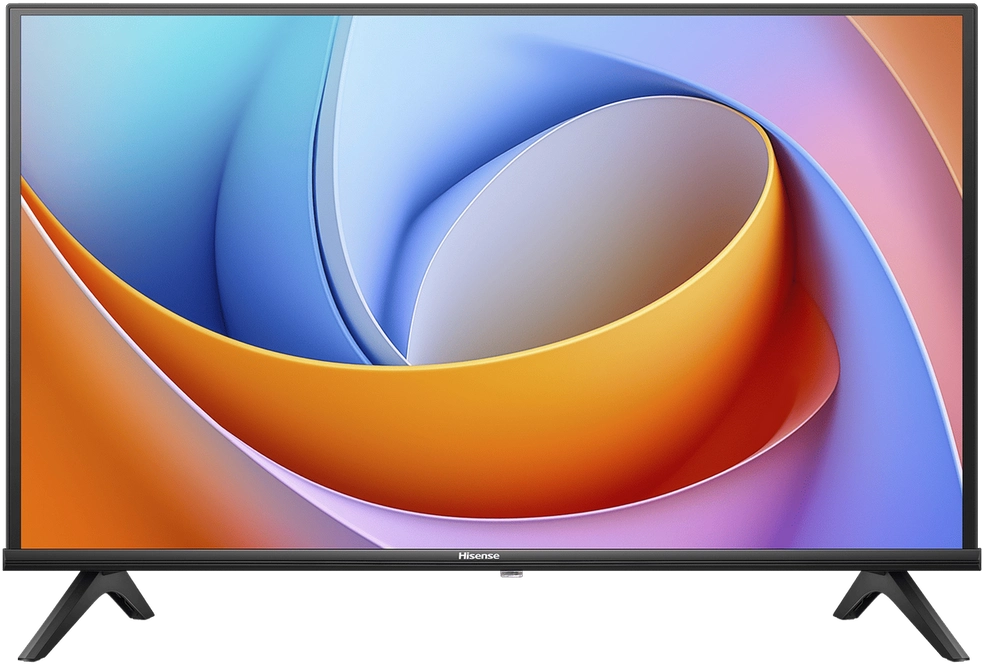Image resolution: width=984 pixels, height=665 pixels.
Task: Click the left bezel edge of the TV
Action: pos(13,280)
